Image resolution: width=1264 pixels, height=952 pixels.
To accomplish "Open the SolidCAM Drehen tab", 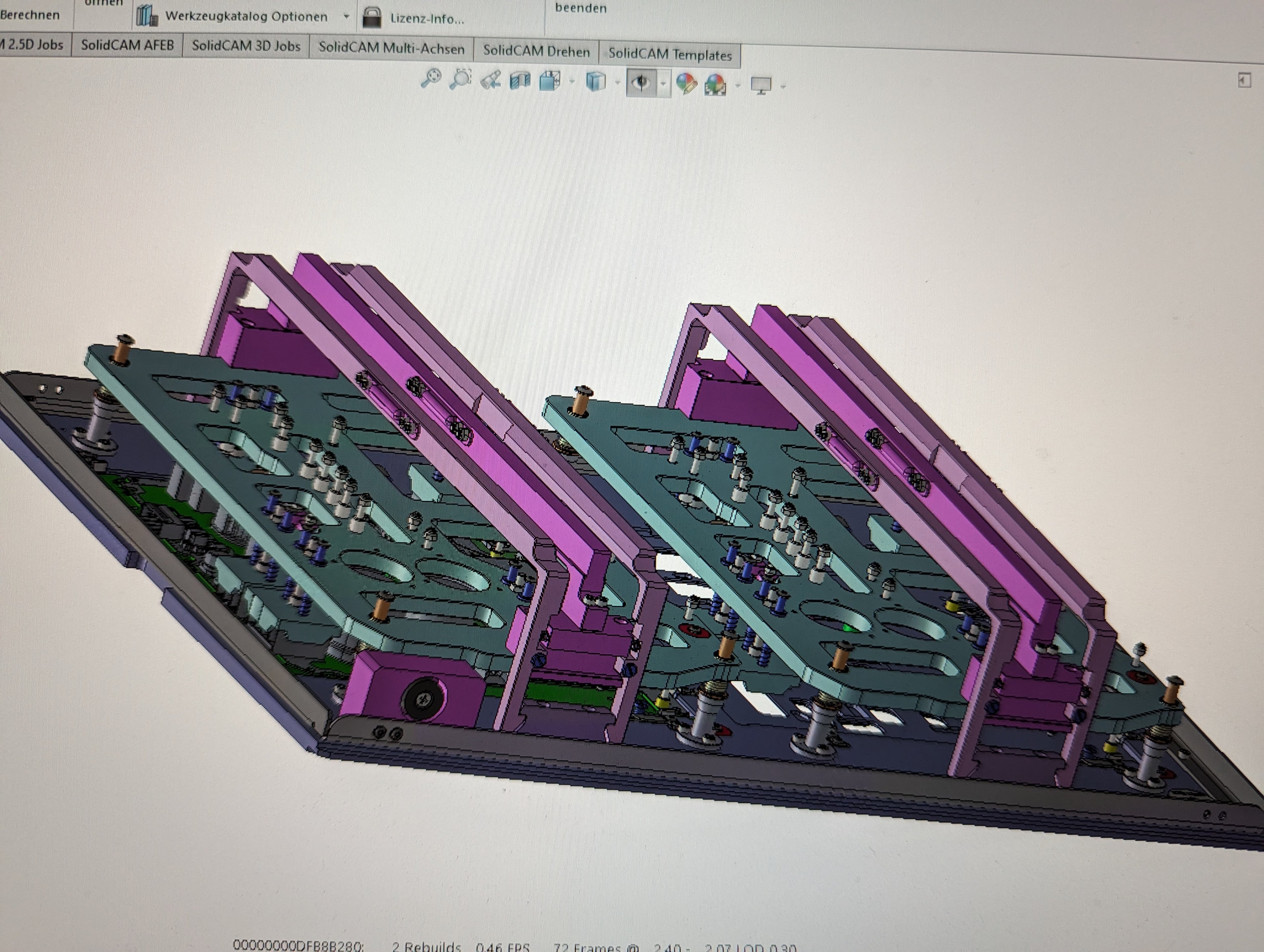I will point(536,51).
